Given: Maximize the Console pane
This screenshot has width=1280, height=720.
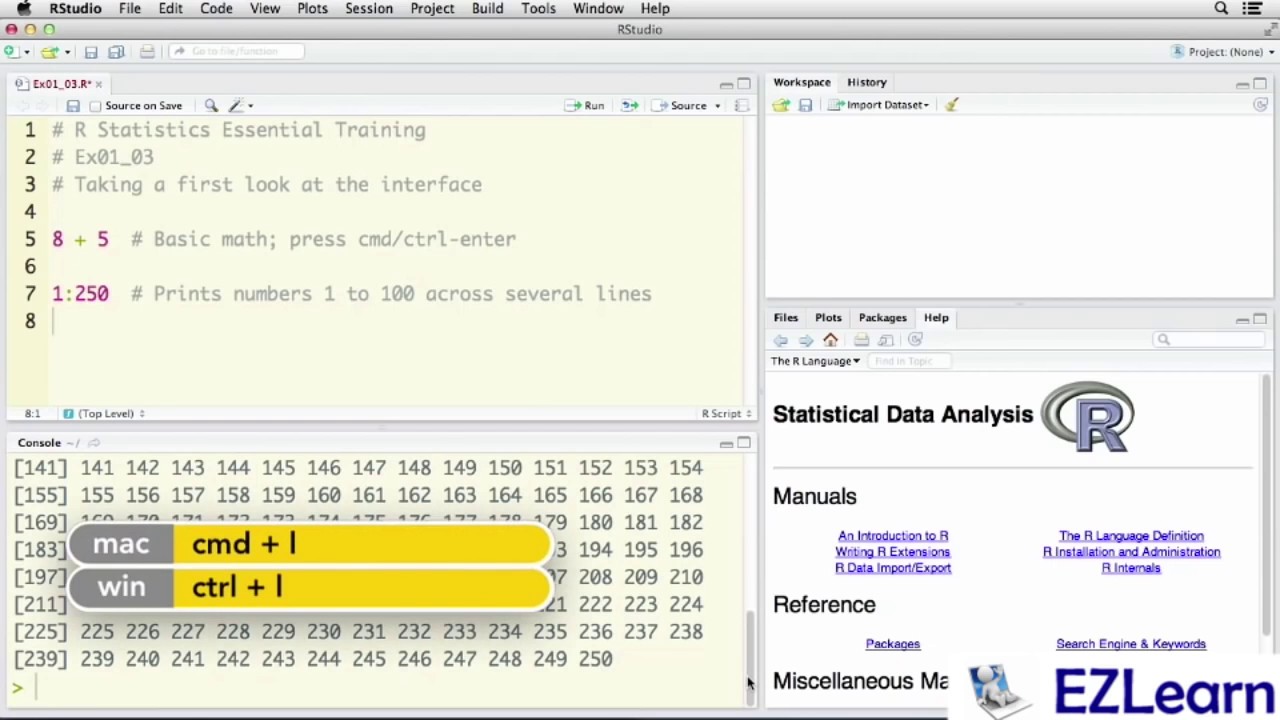Looking at the screenshot, I should (744, 443).
